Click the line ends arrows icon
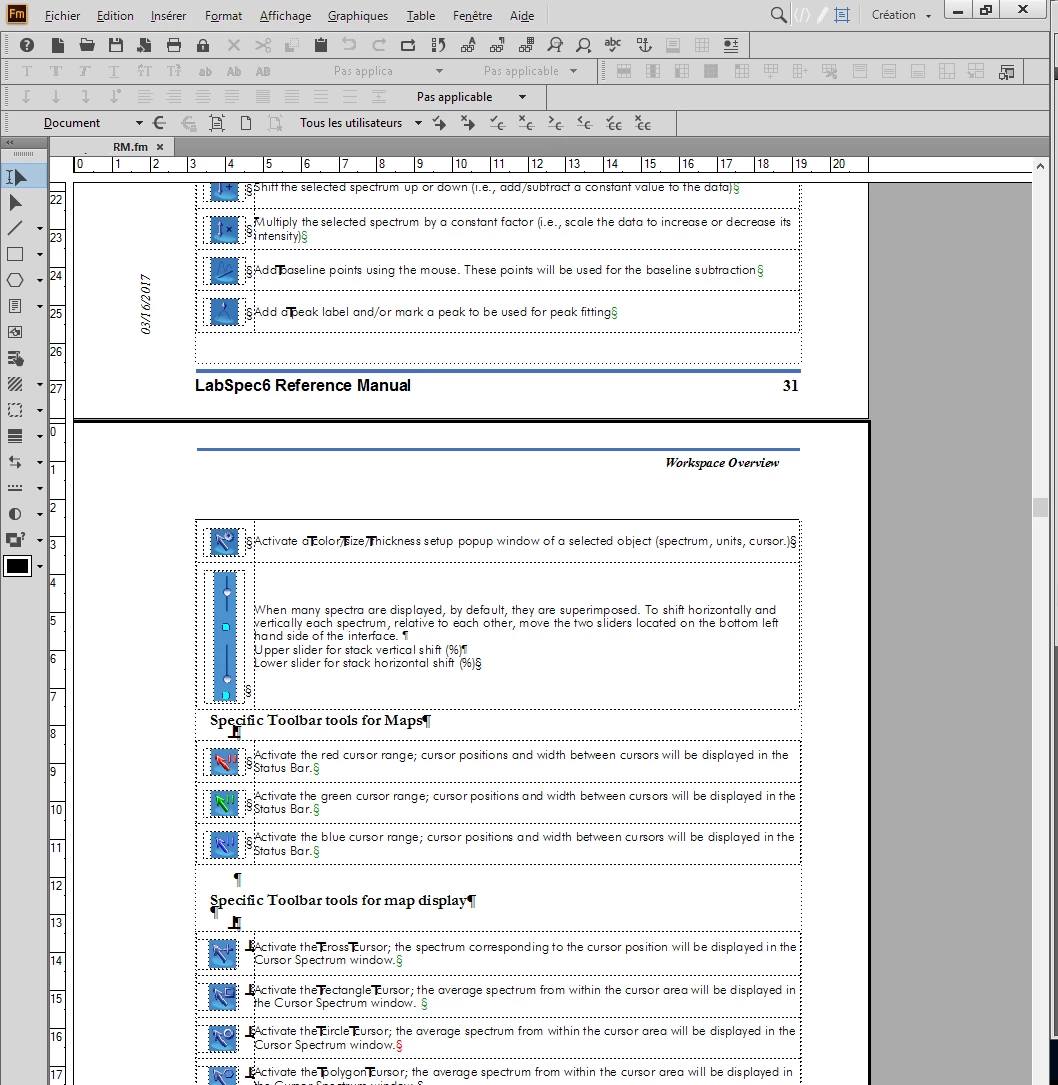Image resolution: width=1058 pixels, height=1085 pixels. pos(15,462)
